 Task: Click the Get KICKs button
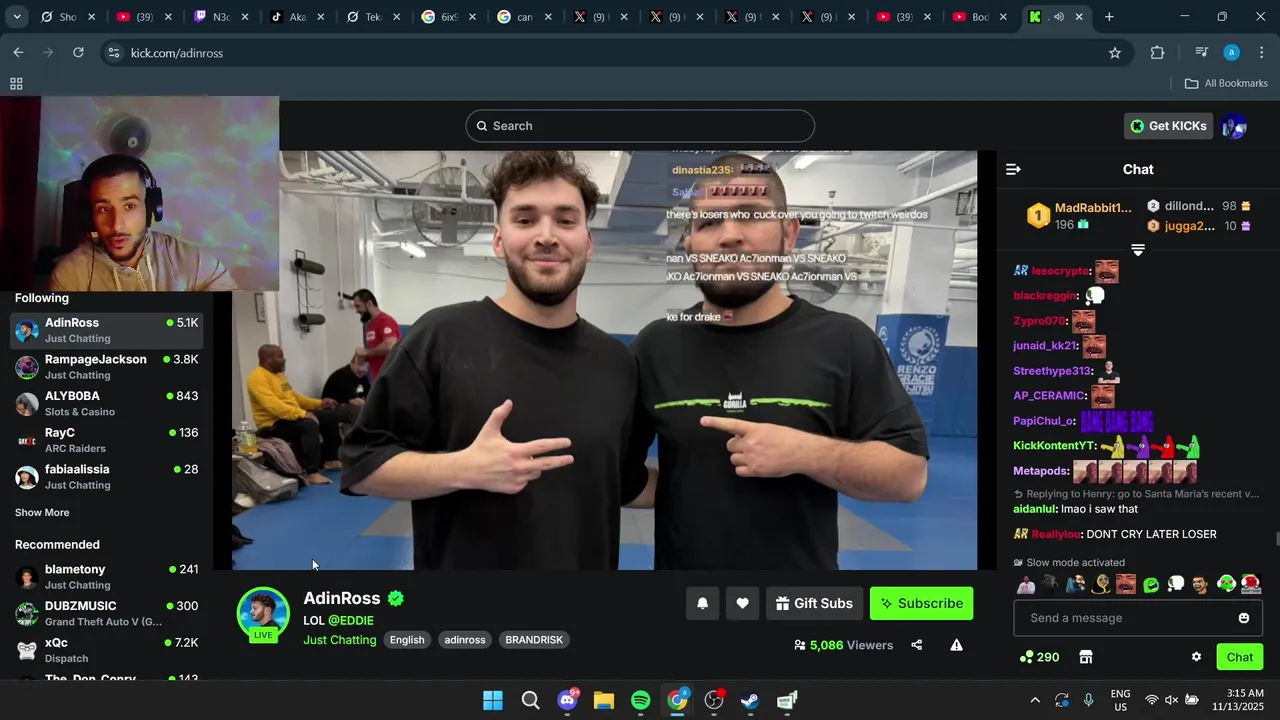(1168, 126)
